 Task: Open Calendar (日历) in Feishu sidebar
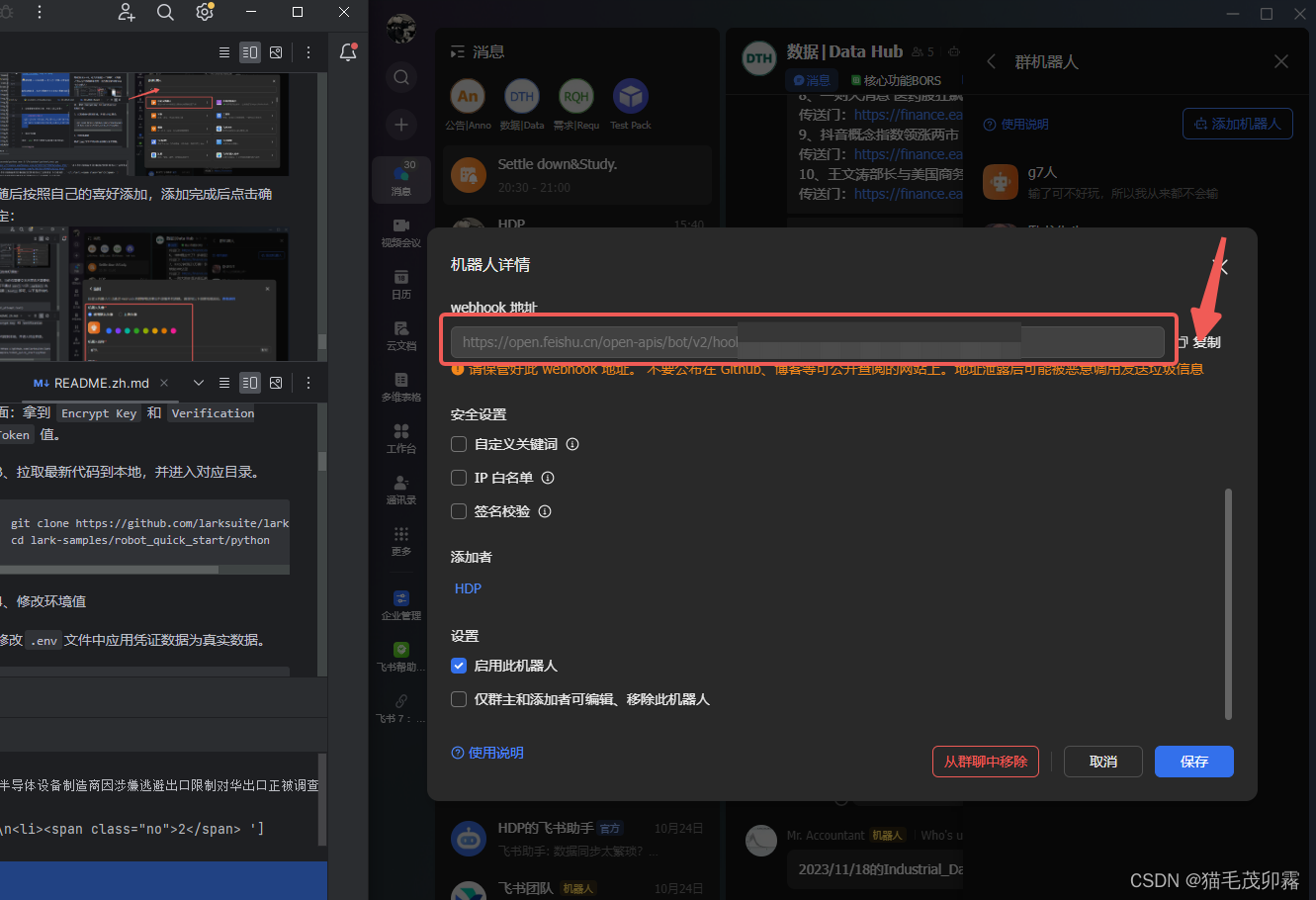pyautogui.click(x=400, y=285)
